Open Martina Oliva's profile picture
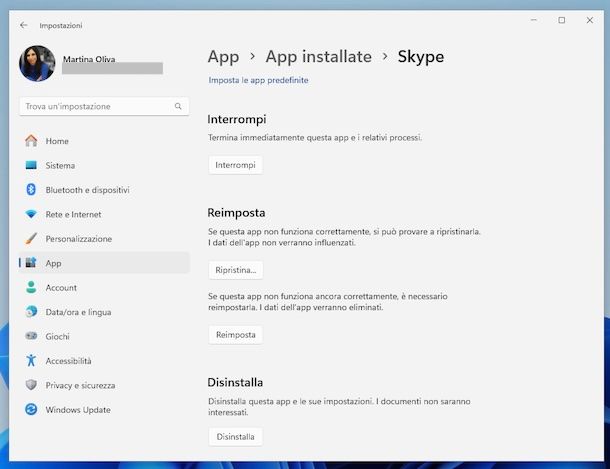The width and height of the screenshot is (610, 469). pyautogui.click(x=37, y=63)
